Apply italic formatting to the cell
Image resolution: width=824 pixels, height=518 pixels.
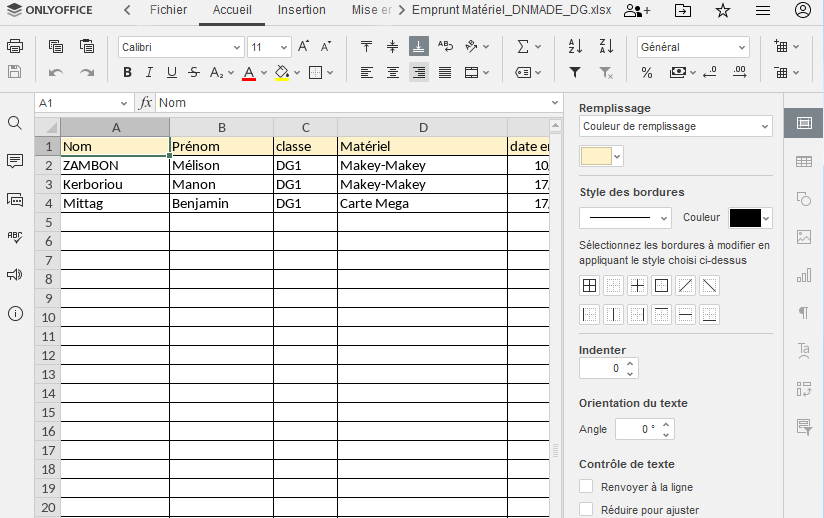(x=149, y=72)
